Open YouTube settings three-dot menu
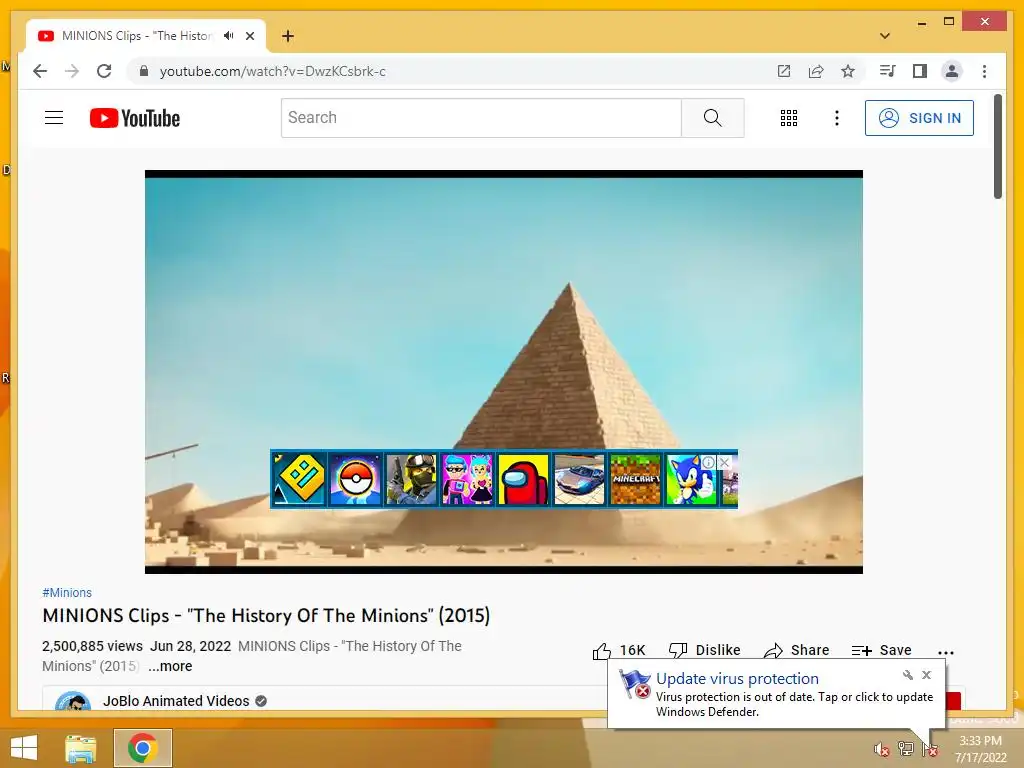 (x=837, y=118)
